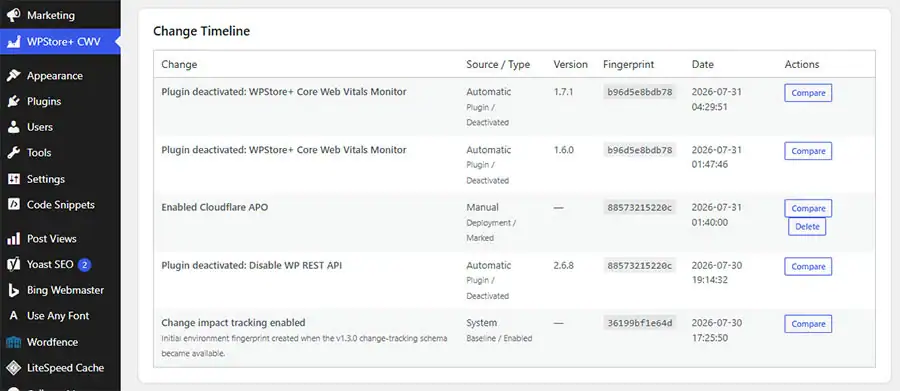Click date 2026-07-30 19:14:32
The image size is (900, 391).
(x=717, y=273)
